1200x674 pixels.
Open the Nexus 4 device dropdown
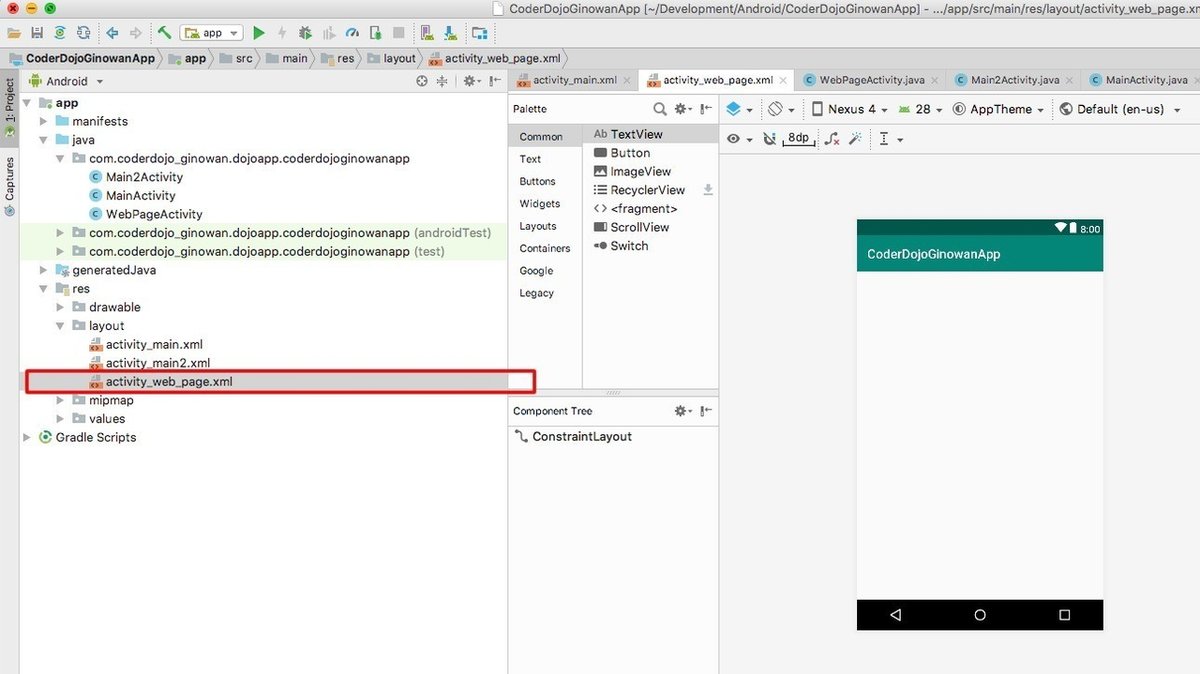(x=849, y=109)
